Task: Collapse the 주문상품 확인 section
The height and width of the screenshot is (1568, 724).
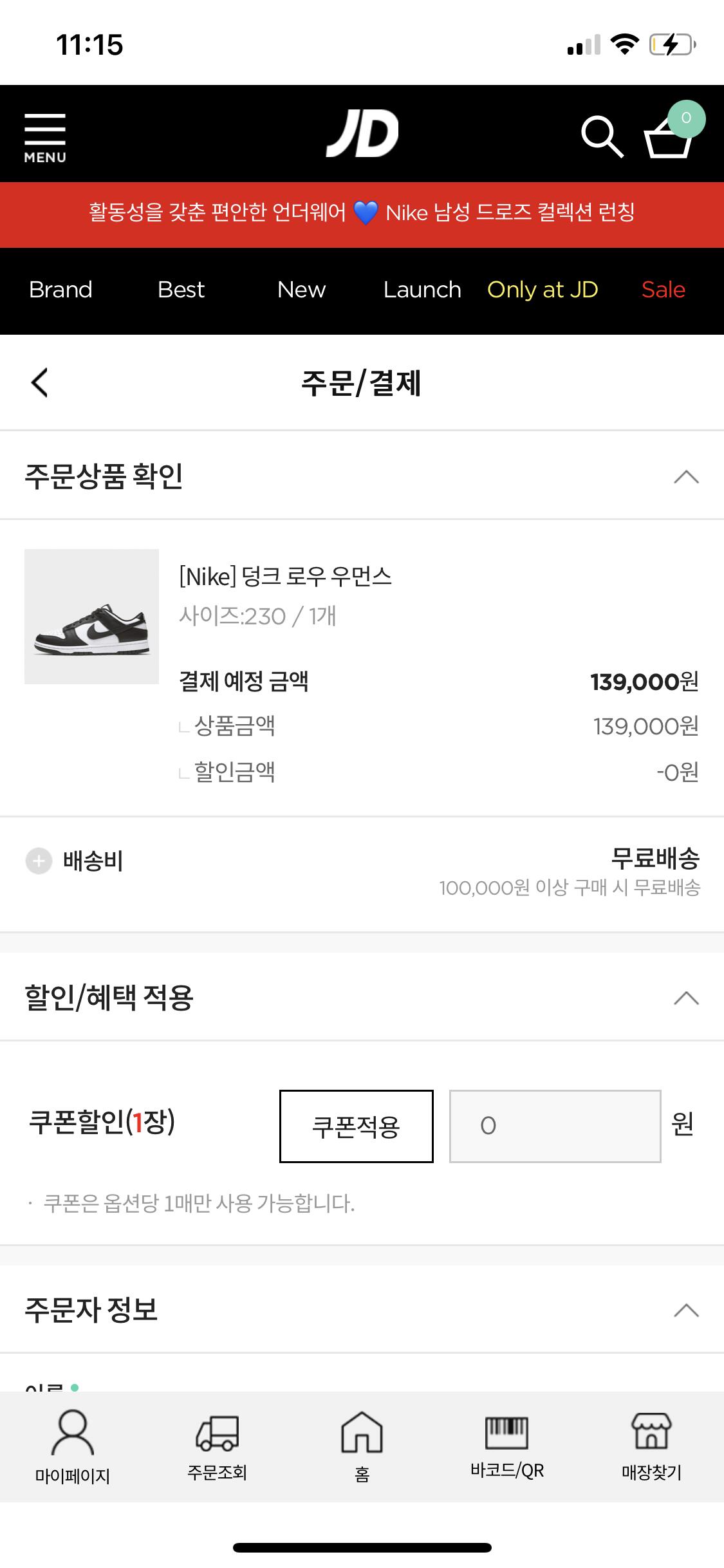Action: click(x=686, y=477)
